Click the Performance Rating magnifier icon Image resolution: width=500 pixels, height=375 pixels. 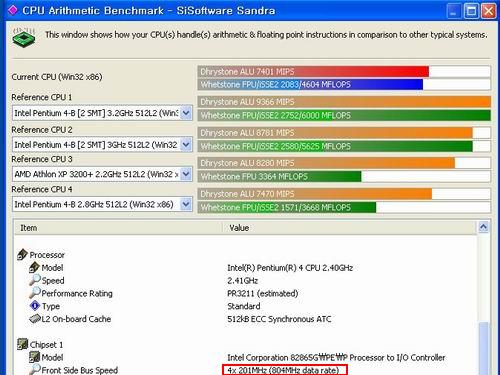click(x=35, y=293)
